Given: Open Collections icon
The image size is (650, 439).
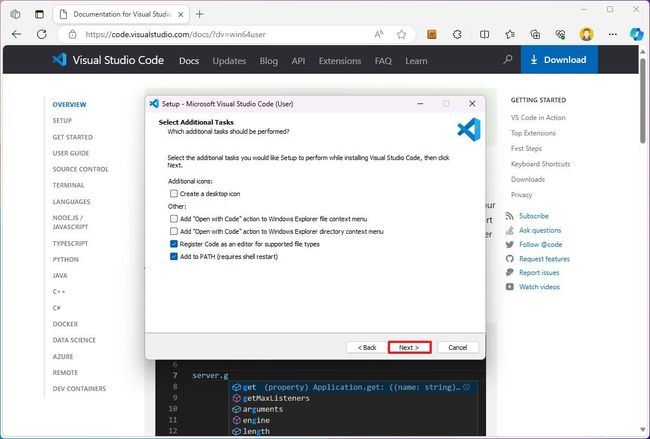Looking at the screenshot, I should click(x=535, y=34).
